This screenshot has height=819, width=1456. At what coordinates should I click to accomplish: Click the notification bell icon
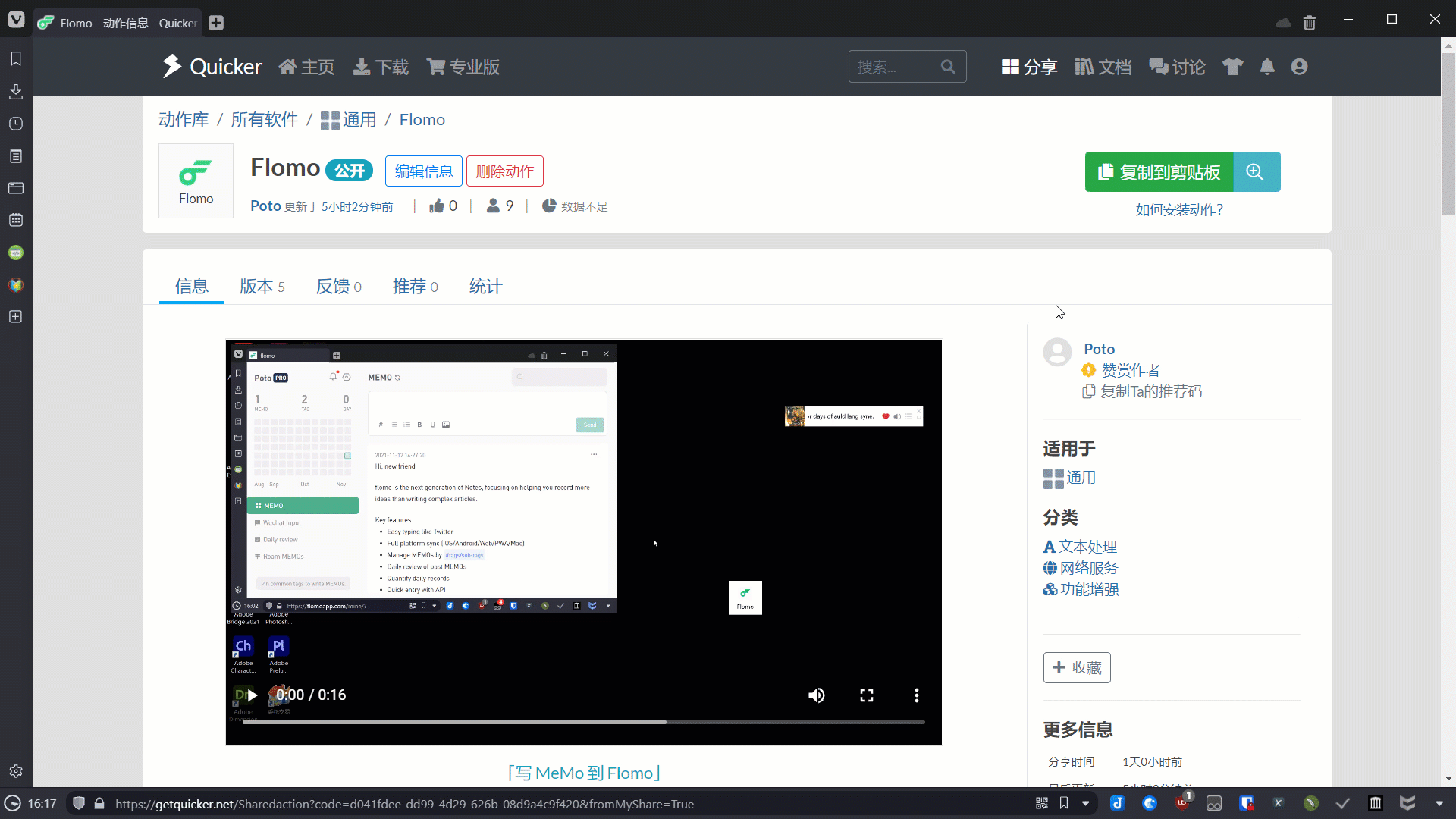(1267, 67)
